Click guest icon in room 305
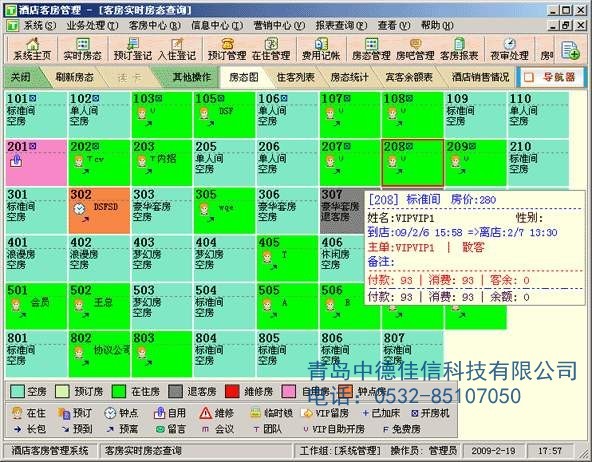 [204, 209]
